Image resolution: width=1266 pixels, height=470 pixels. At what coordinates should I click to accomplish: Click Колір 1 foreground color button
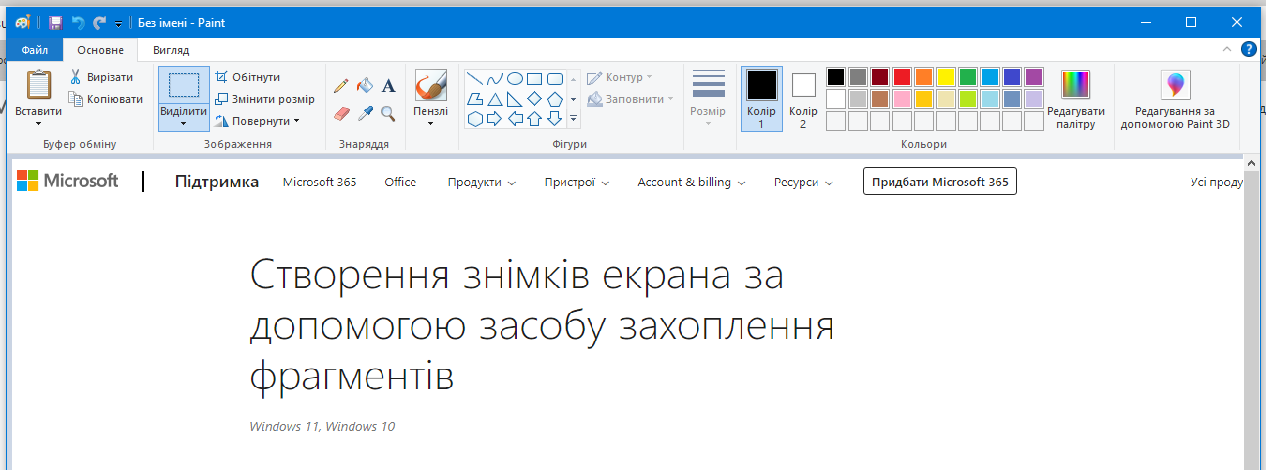[x=762, y=98]
